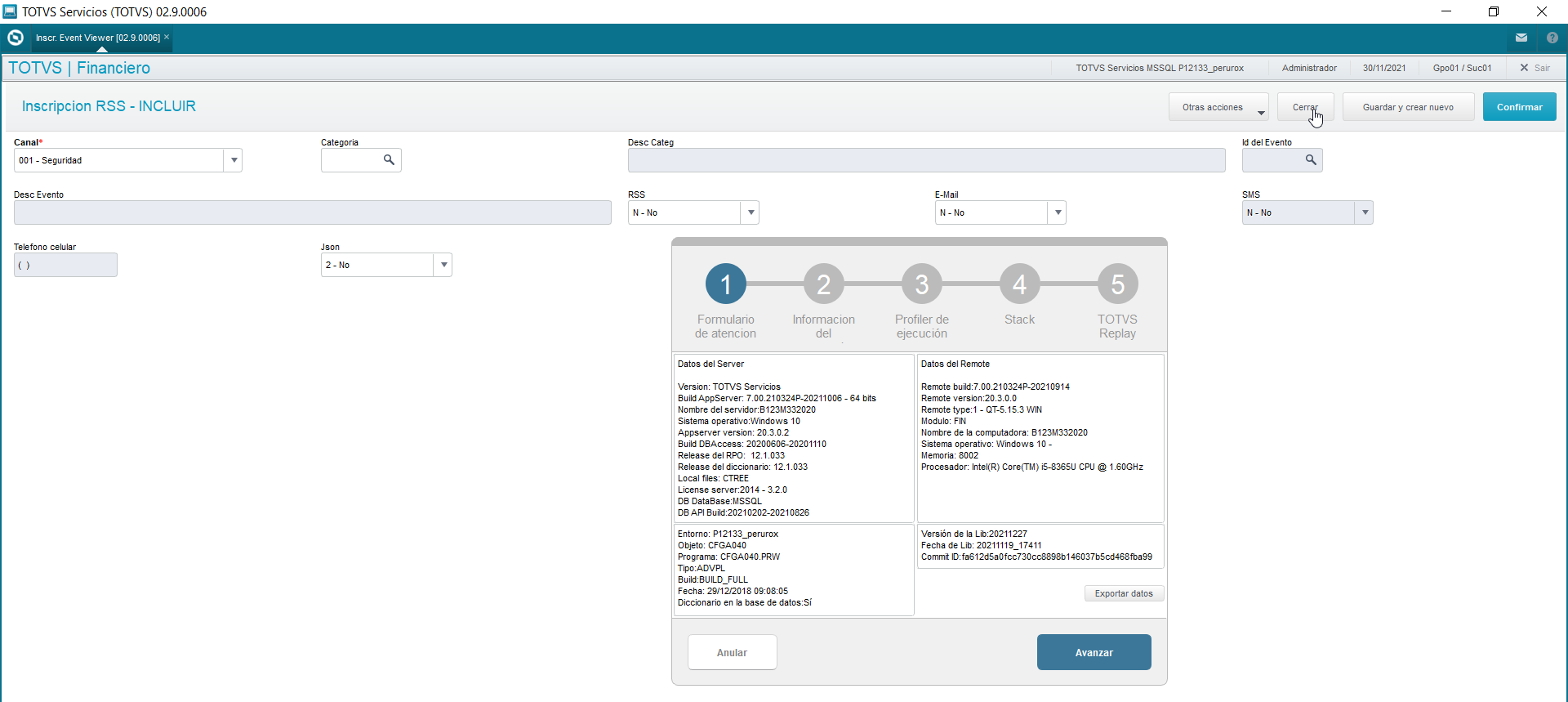Click Gpo01 / Suc01 branch label

(1462, 68)
